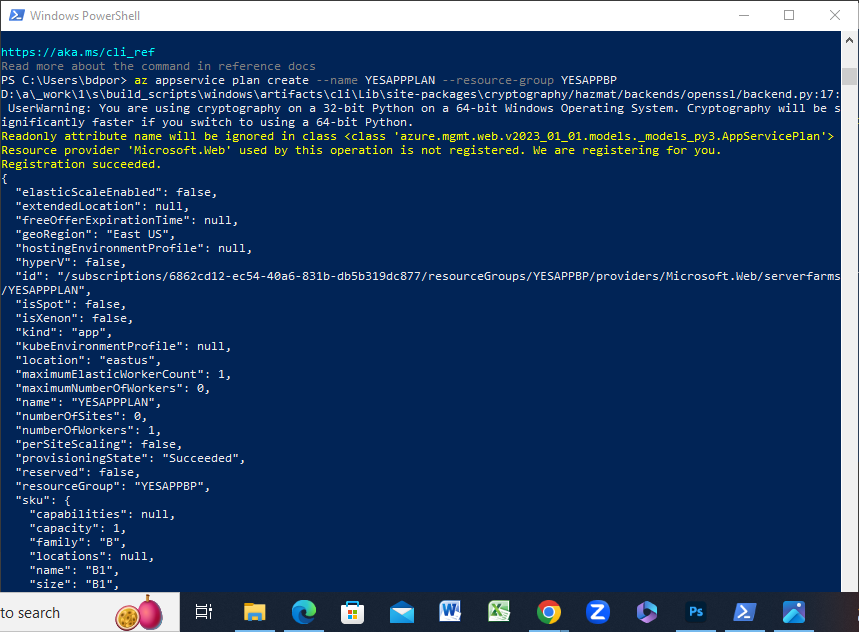Click the taskbar search box
Image resolution: width=859 pixels, height=632 pixels.
(x=89, y=612)
